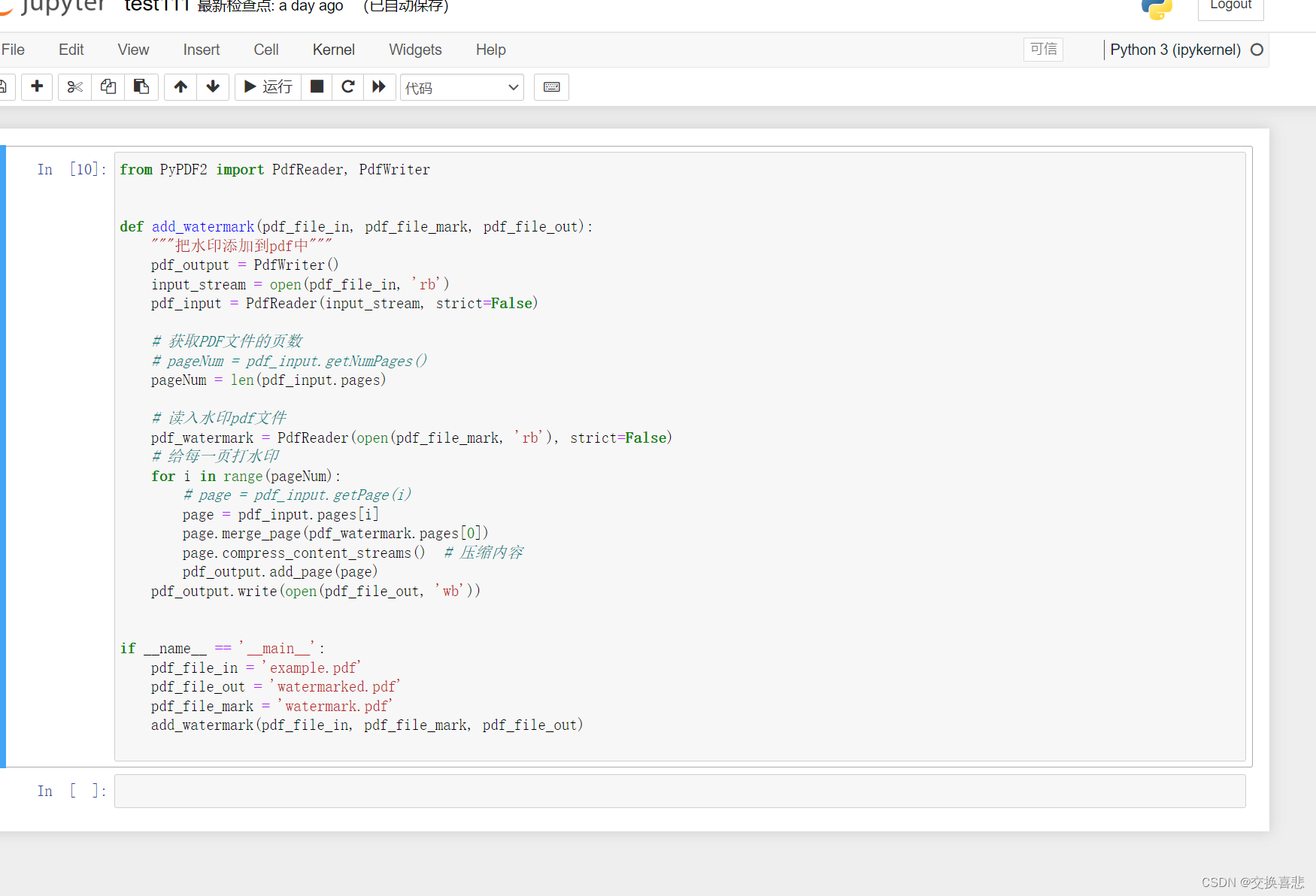
Task: Paste cells below icon
Action: tap(141, 87)
